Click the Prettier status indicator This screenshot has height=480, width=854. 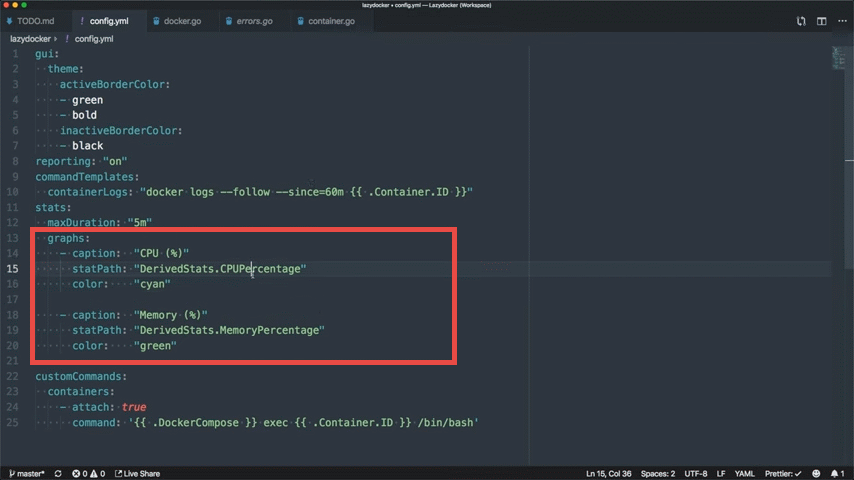pos(786,473)
